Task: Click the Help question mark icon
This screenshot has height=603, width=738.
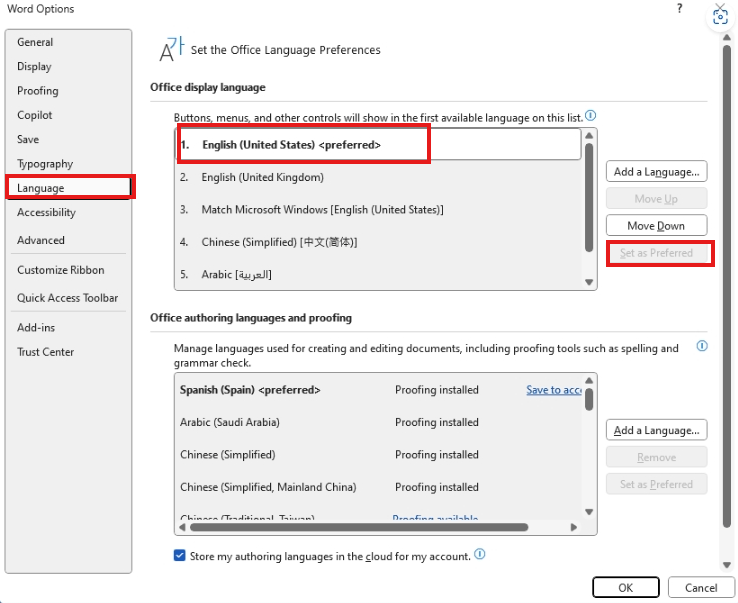Action: (x=680, y=8)
